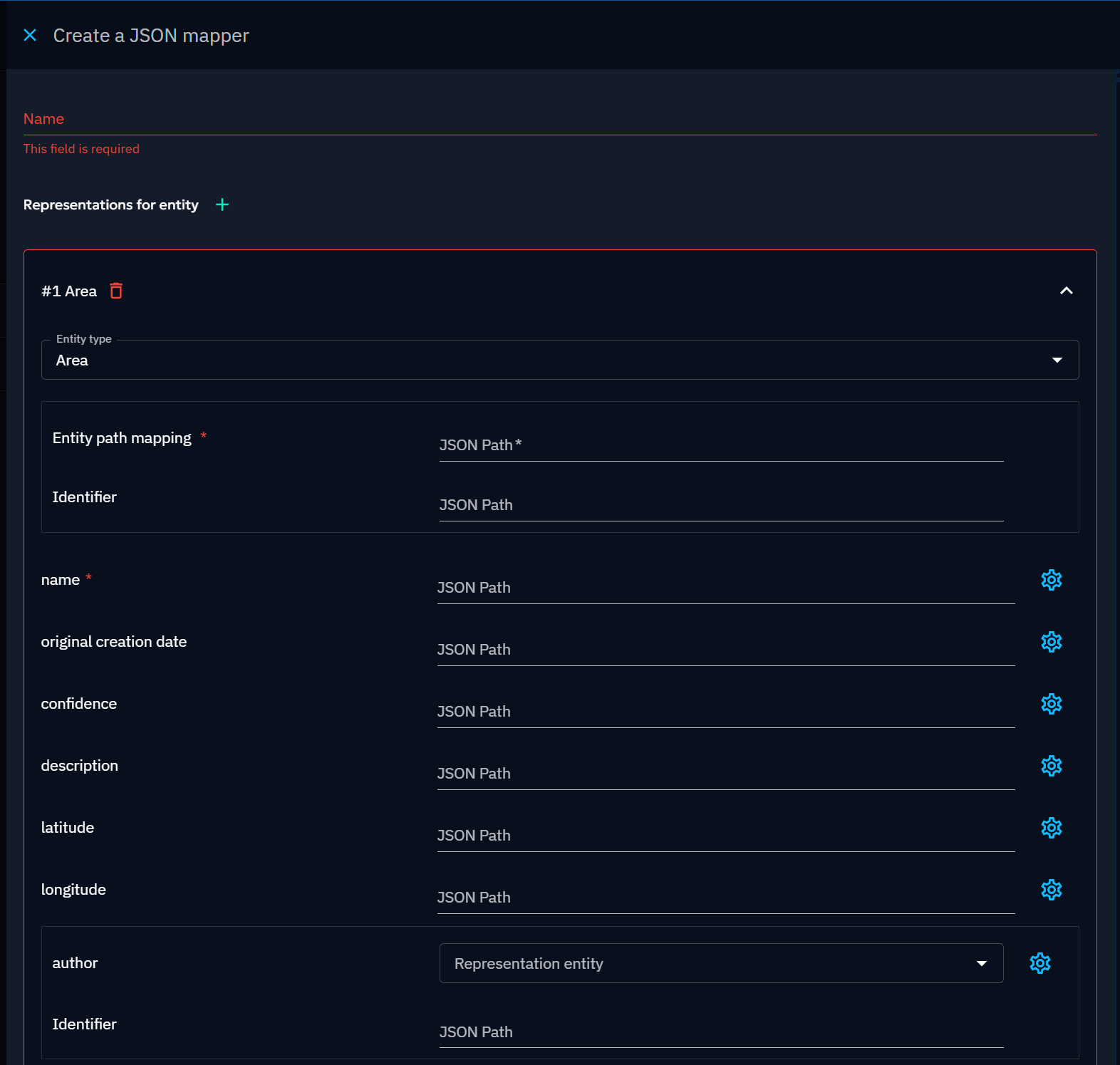Expand the author Representation entity dropdown

(721, 963)
